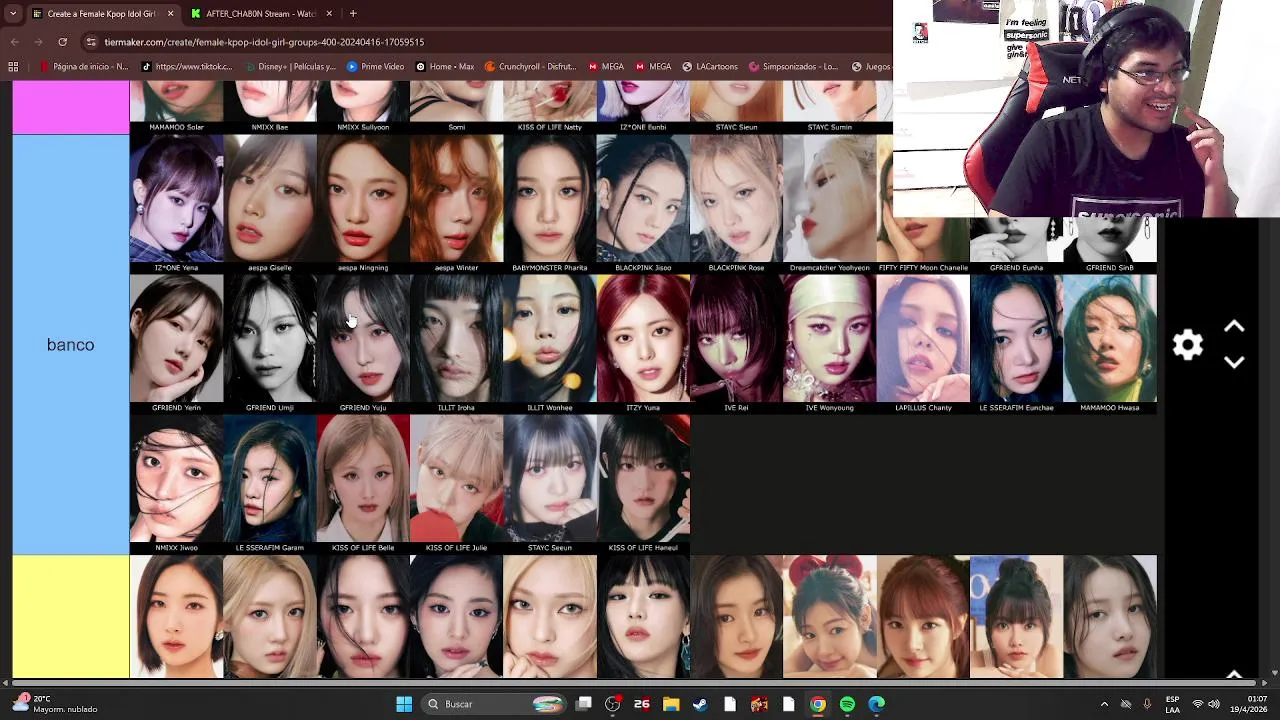Select aespa Ningning thumbnail
Viewport: 1280px width, 720px height.
363,204
